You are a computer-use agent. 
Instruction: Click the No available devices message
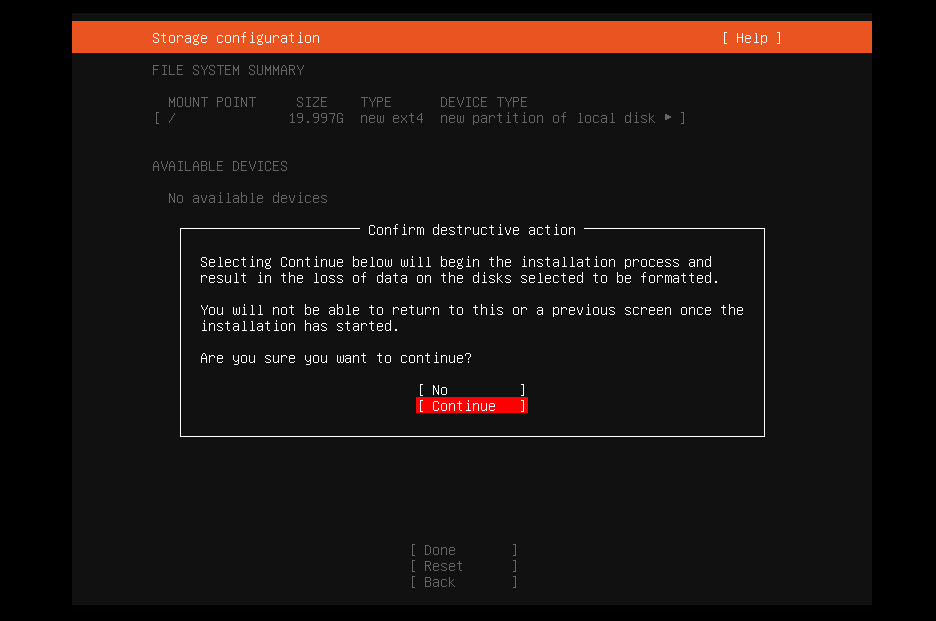coord(247,197)
